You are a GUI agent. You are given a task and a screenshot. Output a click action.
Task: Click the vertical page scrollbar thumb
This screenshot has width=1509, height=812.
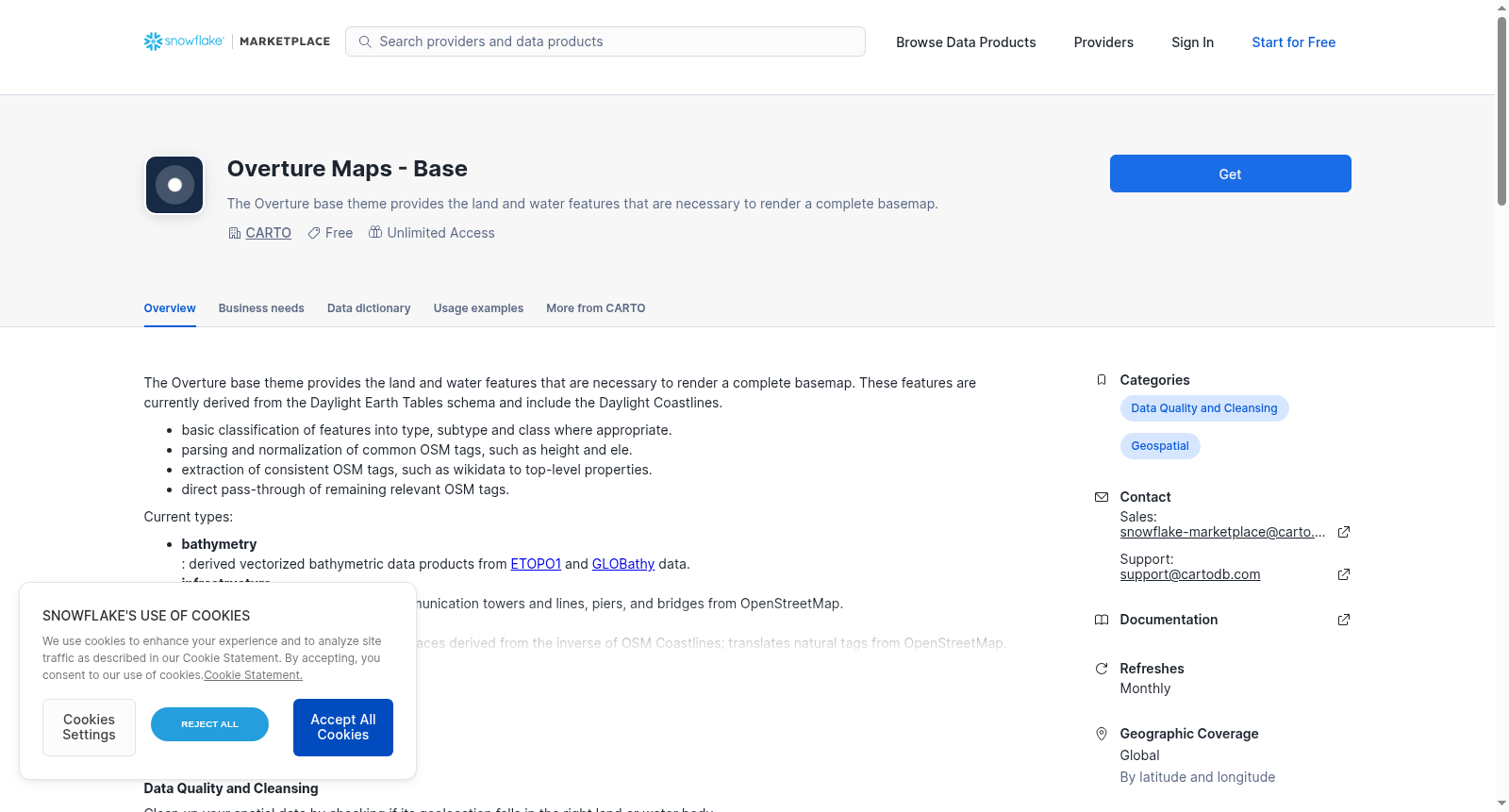point(1501,111)
